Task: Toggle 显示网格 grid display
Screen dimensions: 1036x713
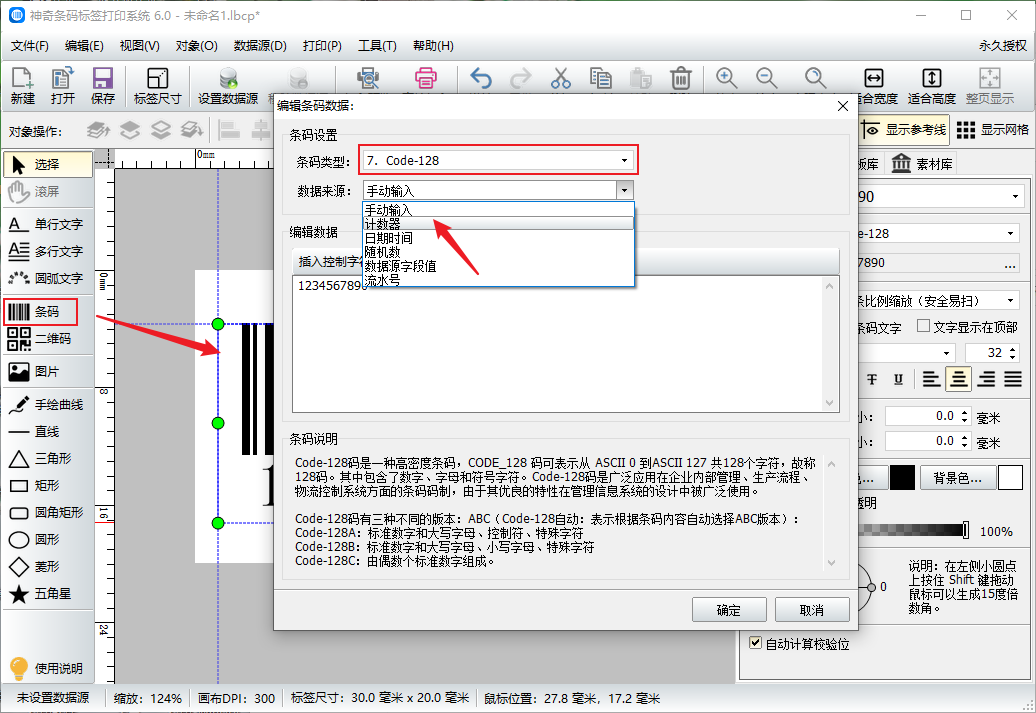Action: pyautogui.click(x=992, y=130)
